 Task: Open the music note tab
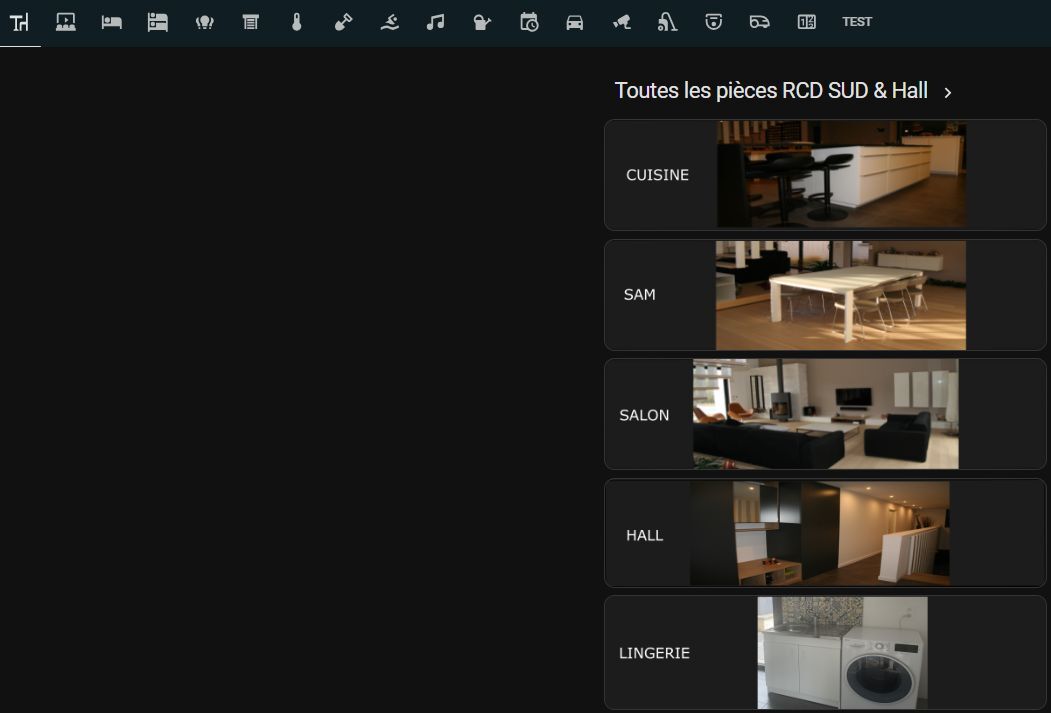(436, 22)
